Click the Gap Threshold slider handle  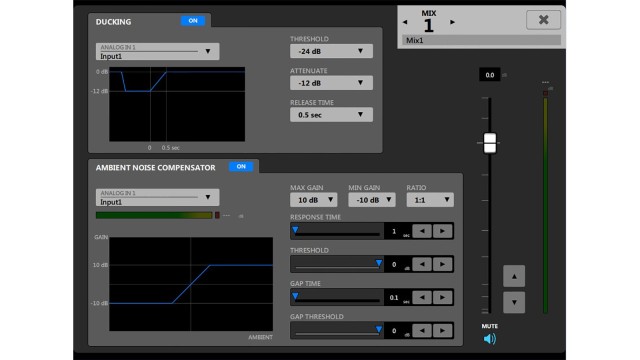click(x=379, y=329)
